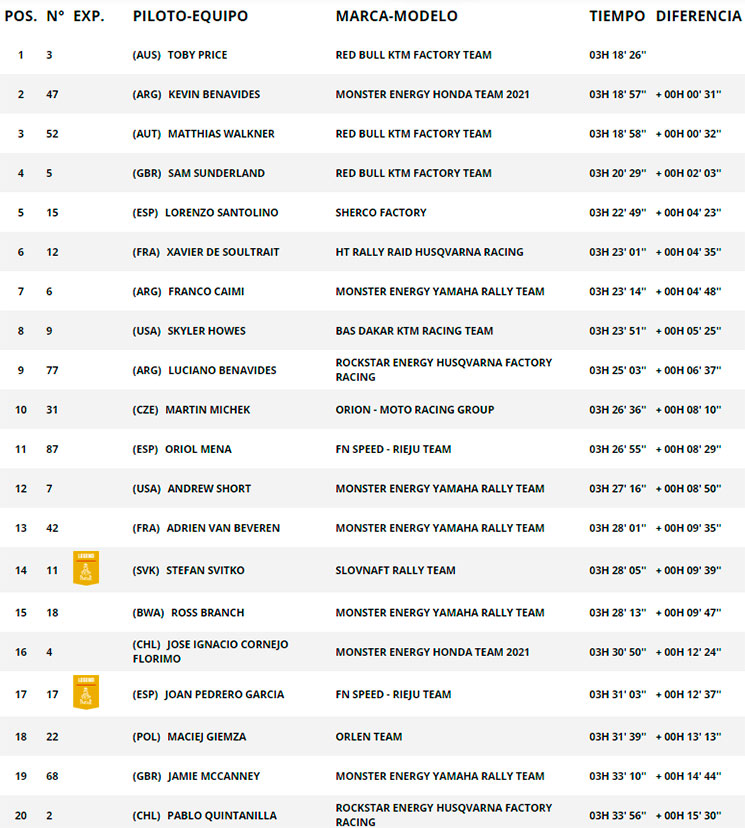
Task: Click difference + 00H 00' 31"
Action: [x=689, y=95]
